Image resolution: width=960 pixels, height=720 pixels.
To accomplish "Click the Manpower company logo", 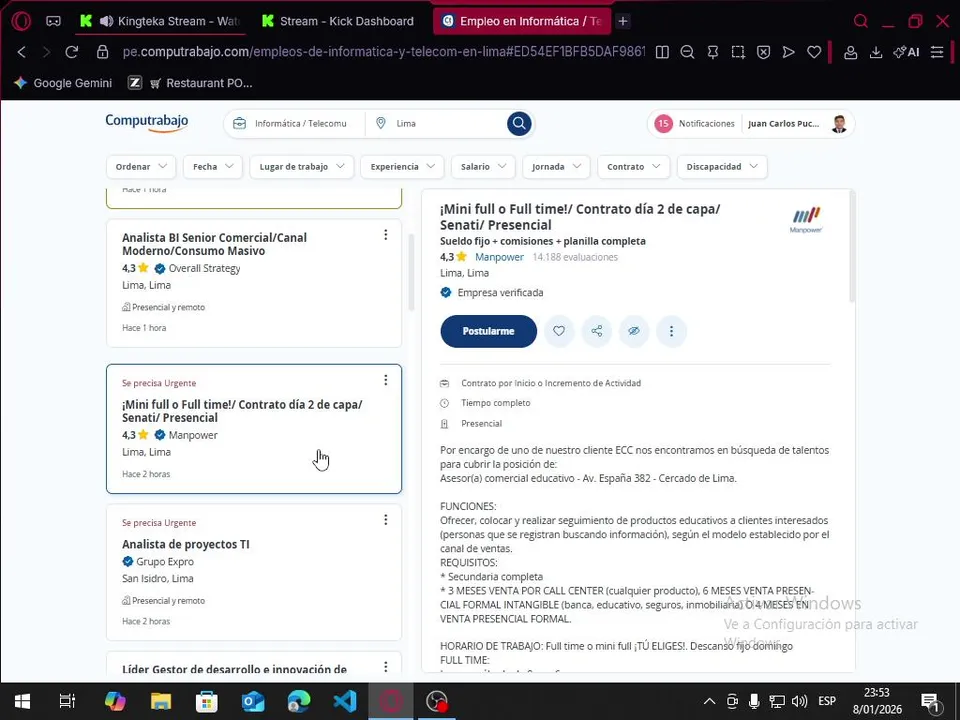I will tap(806, 220).
